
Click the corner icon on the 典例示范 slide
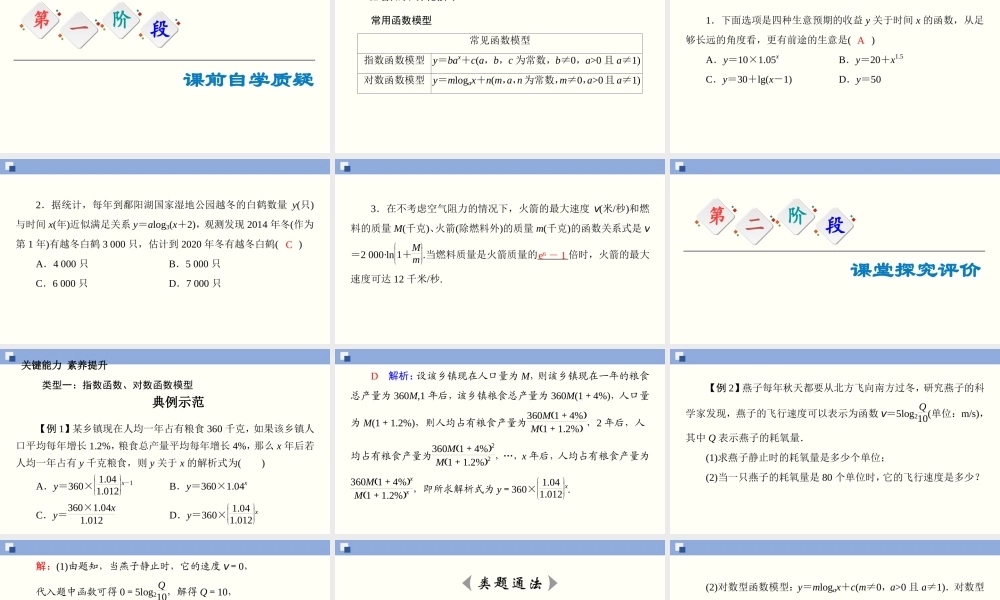12,355
